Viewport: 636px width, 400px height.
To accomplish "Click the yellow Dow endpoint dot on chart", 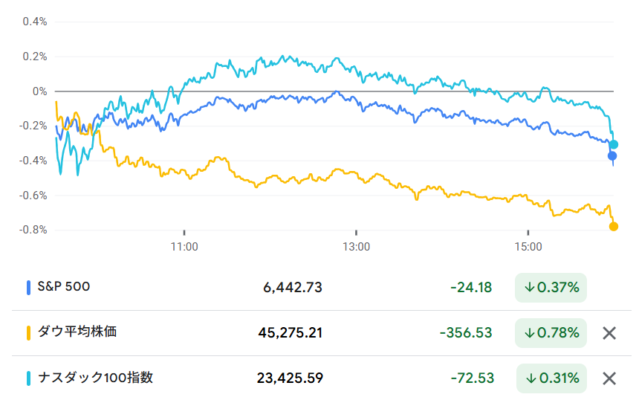I will 614,226.
